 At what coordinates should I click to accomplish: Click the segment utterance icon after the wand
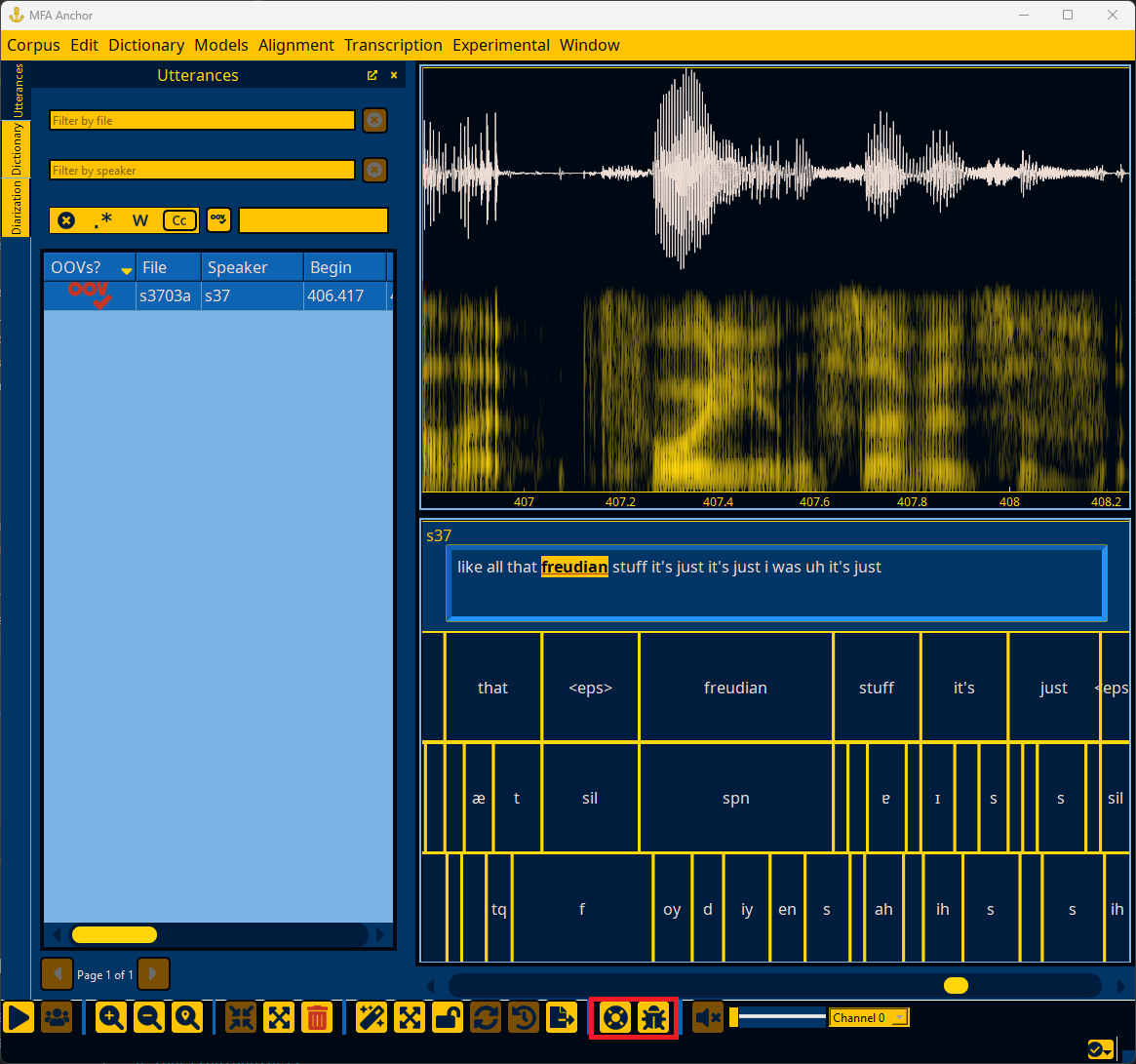tap(410, 1017)
